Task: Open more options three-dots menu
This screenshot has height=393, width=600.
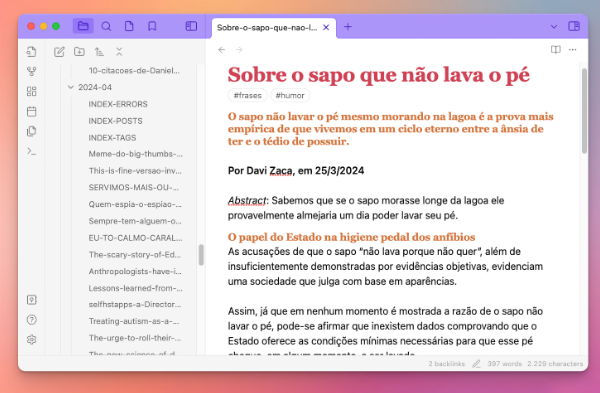Action: click(x=572, y=50)
